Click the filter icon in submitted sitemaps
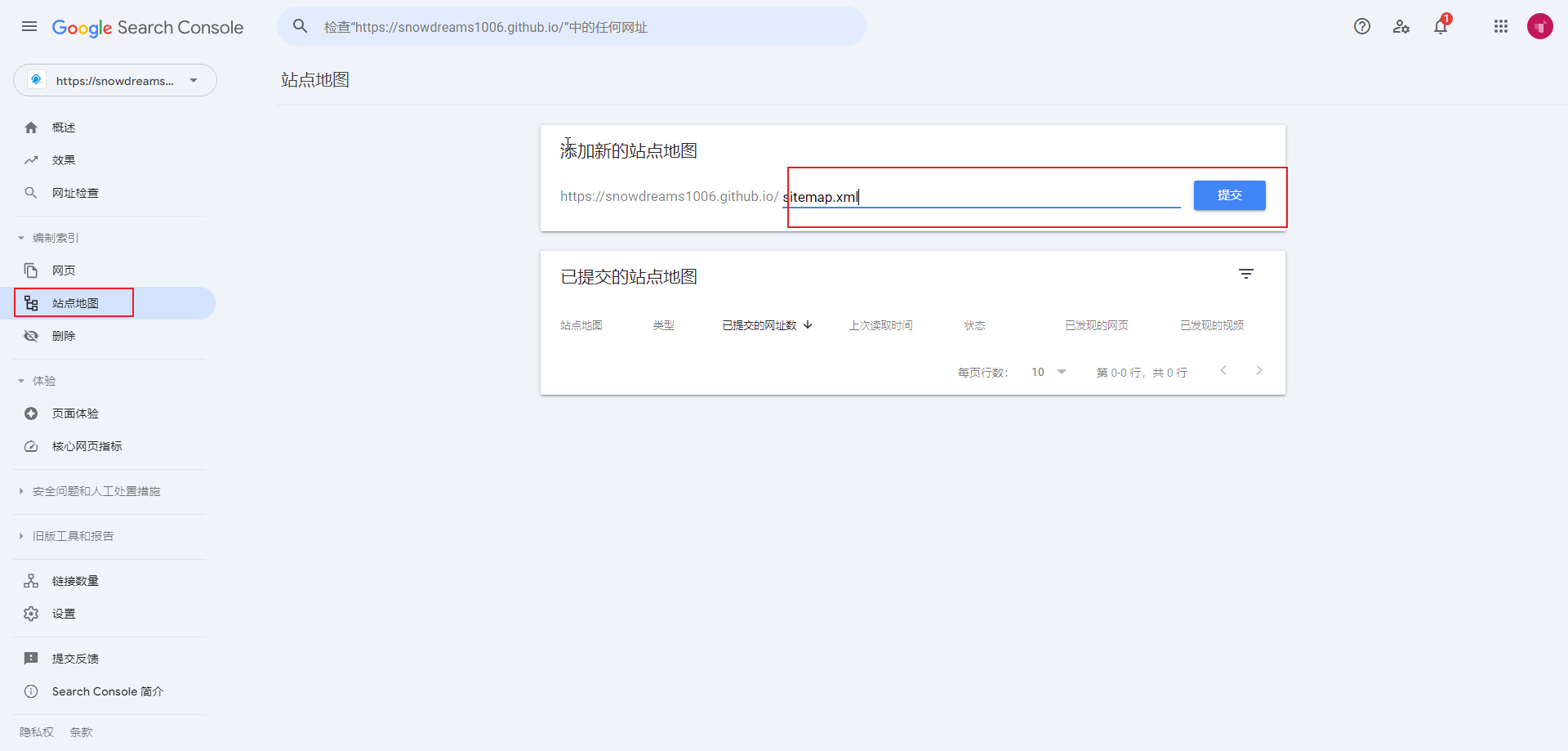 click(x=1245, y=275)
